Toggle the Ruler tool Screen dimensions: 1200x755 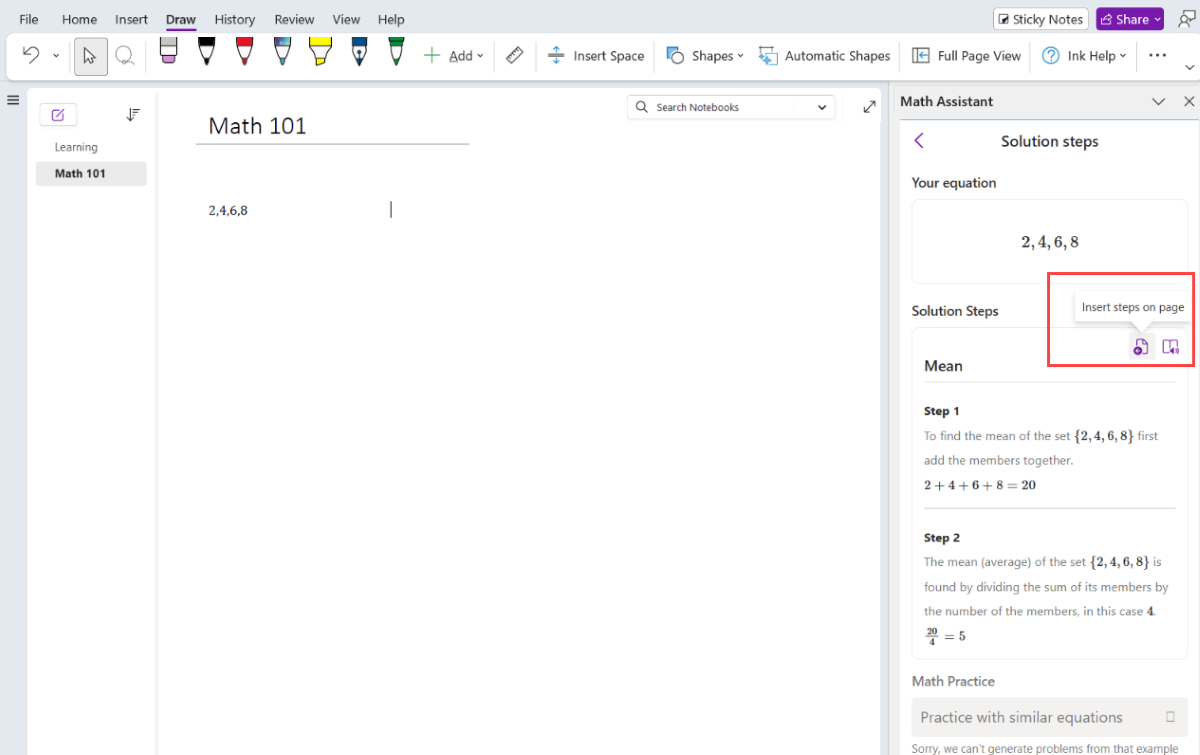pyautogui.click(x=515, y=56)
